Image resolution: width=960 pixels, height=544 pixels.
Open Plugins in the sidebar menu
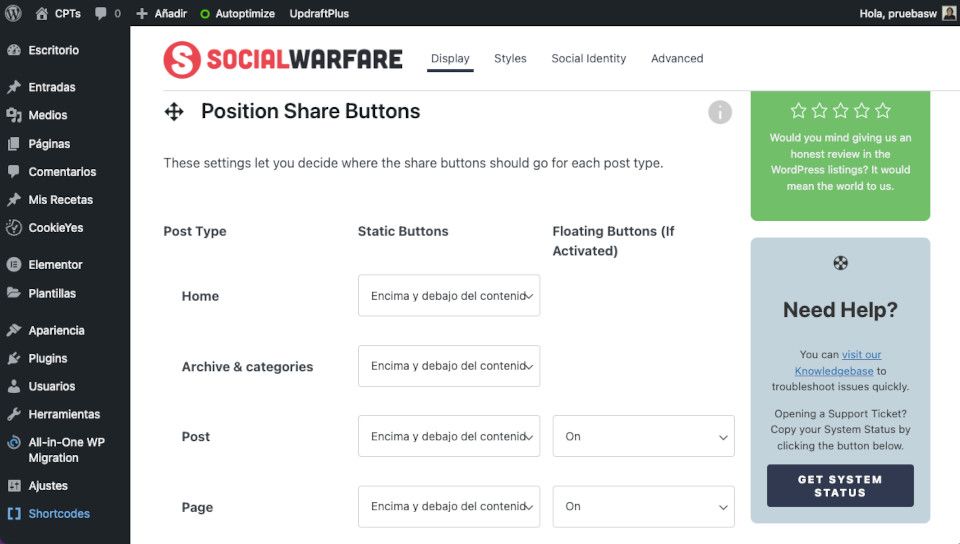click(47, 358)
